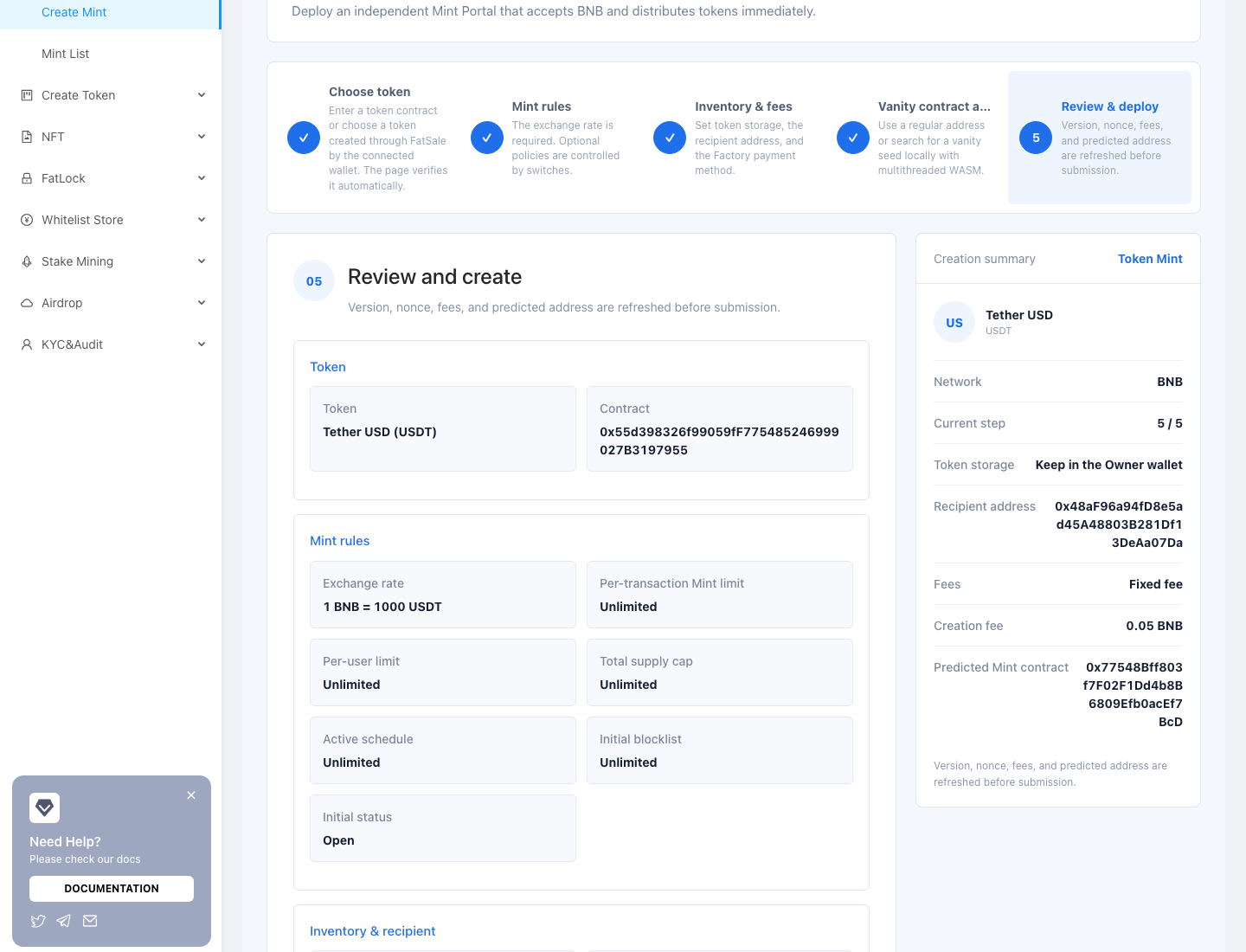This screenshot has width=1246, height=952.
Task: Click the Initial status Open value
Action: (x=338, y=840)
